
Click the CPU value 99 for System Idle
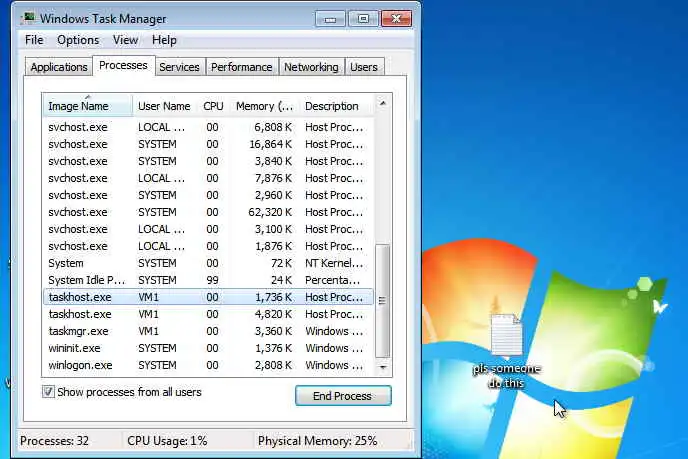(x=212, y=280)
